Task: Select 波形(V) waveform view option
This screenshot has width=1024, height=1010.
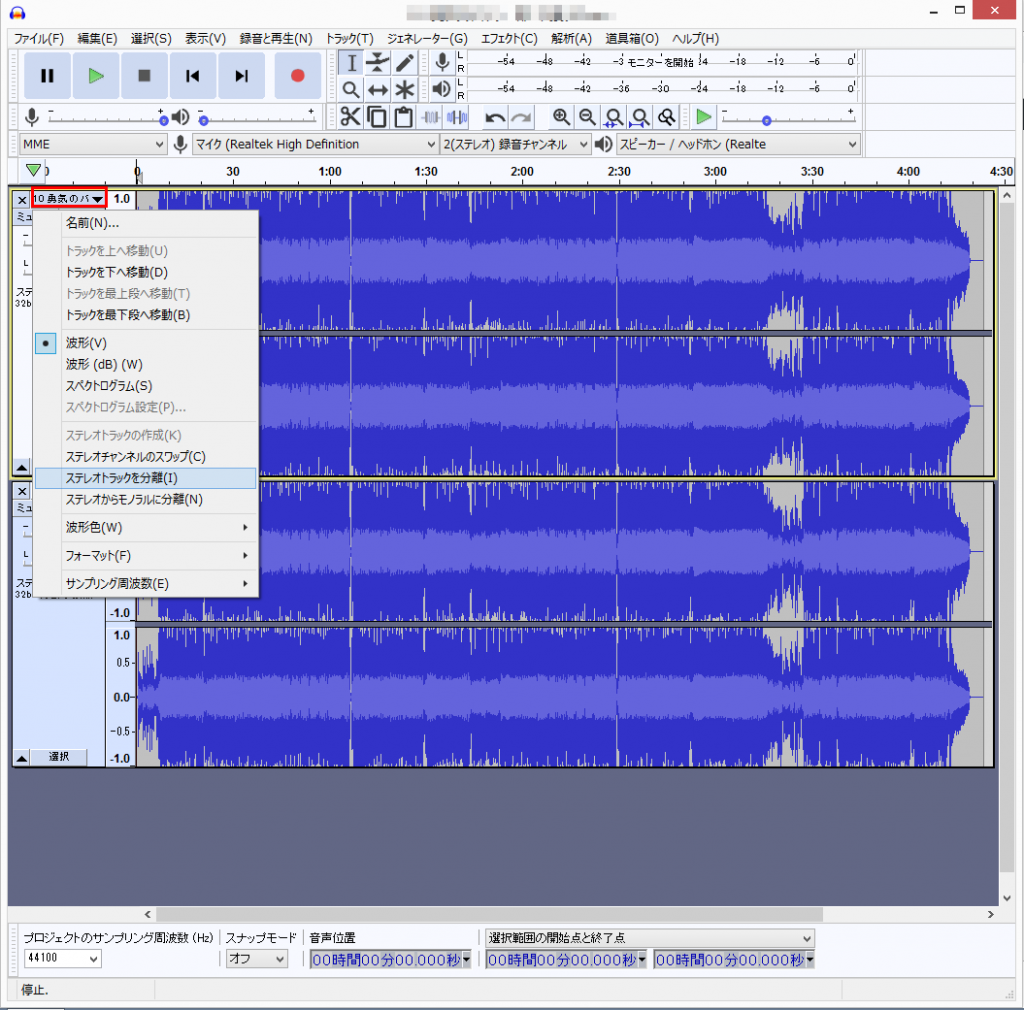Action: pos(86,343)
